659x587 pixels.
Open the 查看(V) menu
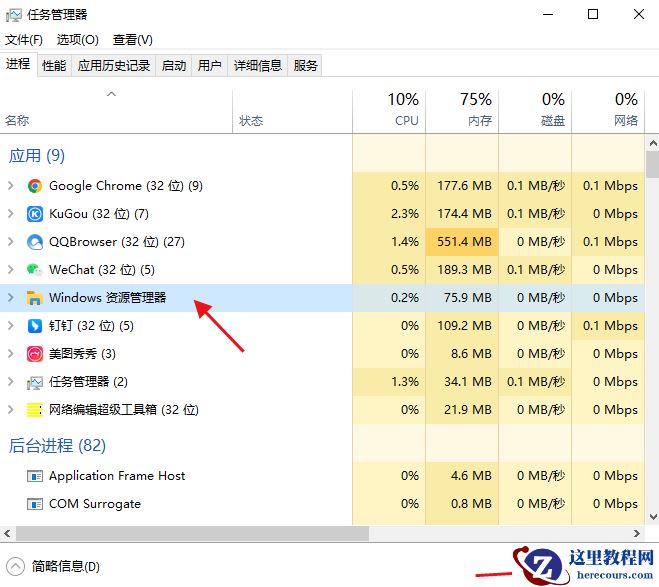click(132, 40)
